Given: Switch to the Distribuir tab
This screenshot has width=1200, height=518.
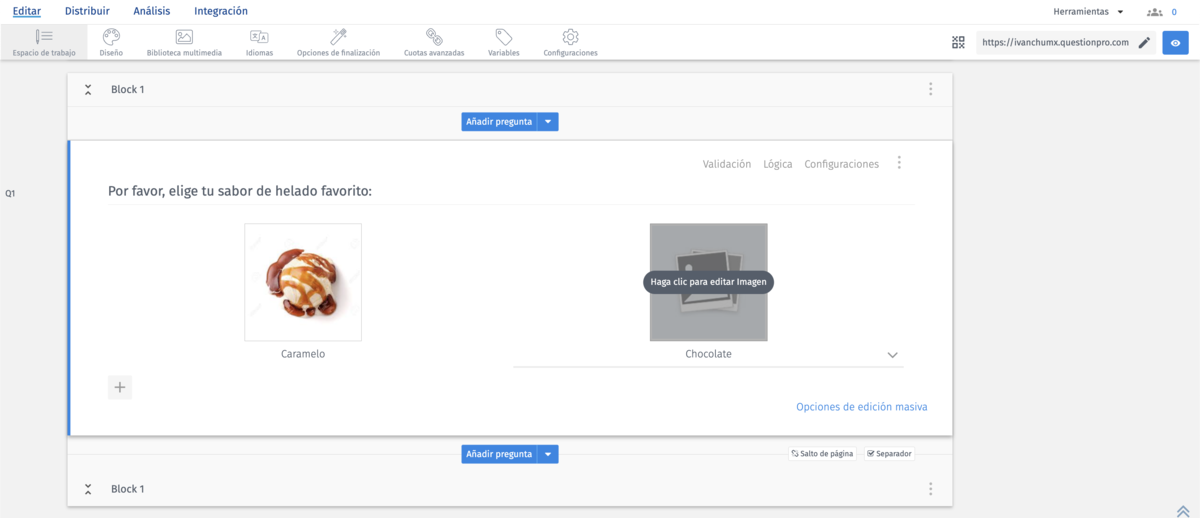Looking at the screenshot, I should tap(87, 11).
